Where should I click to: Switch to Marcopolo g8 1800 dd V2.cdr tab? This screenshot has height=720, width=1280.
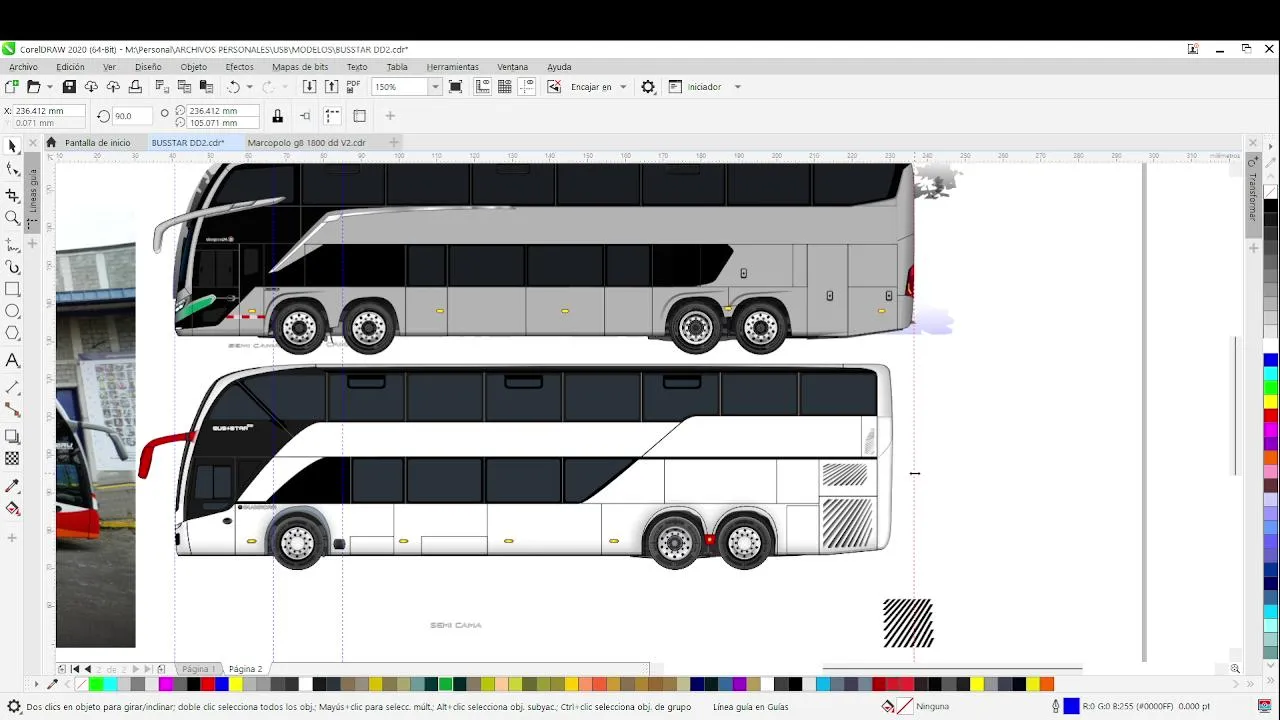306,143
